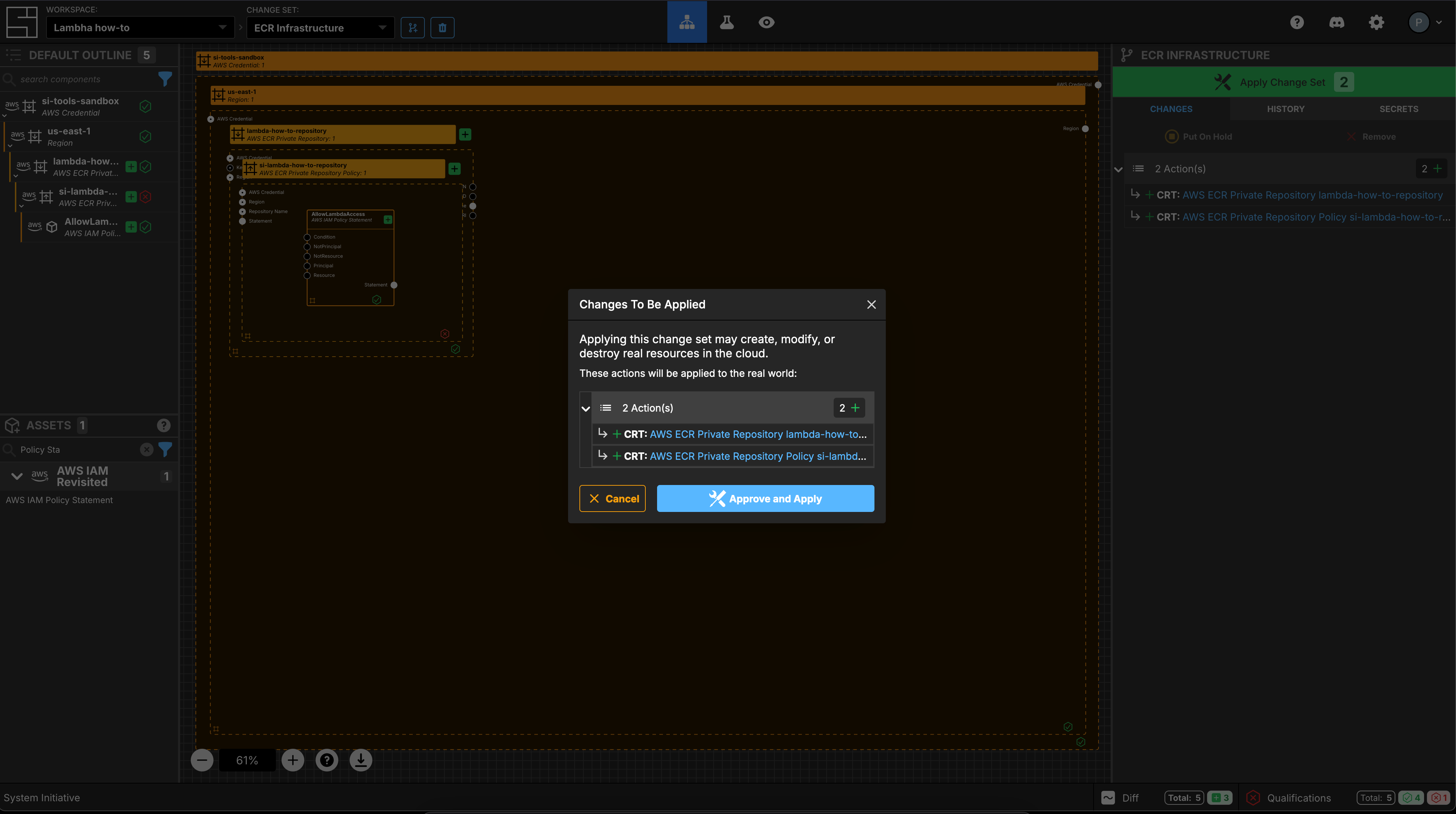Image resolution: width=1456 pixels, height=814 pixels.
Task: Click the delete changeset trash icon
Action: pyautogui.click(x=443, y=27)
